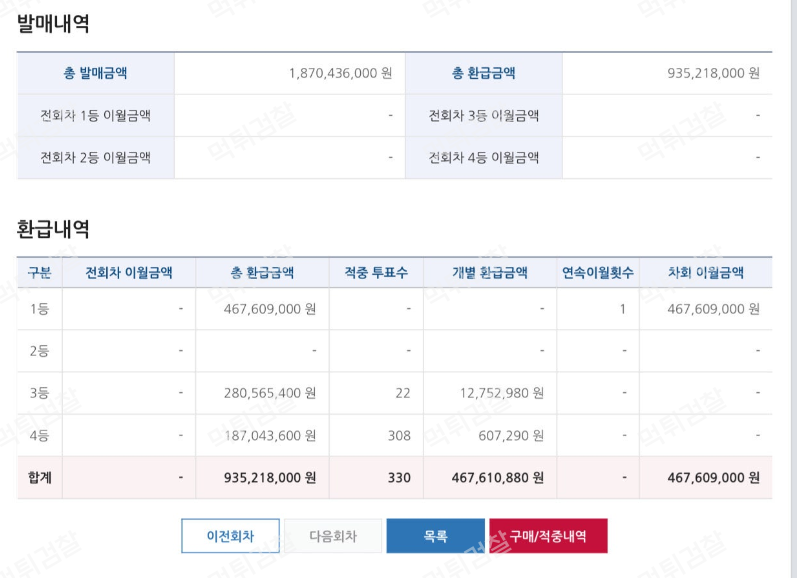Open the 목록 list button
This screenshot has width=799, height=578.
pos(436,536)
